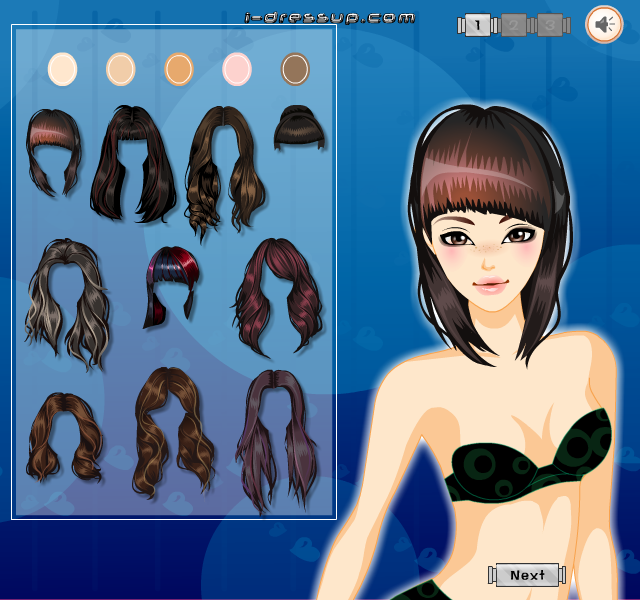Choose the pink skin tone swatch
Viewport: 640px width, 600px height.
click(x=237, y=69)
